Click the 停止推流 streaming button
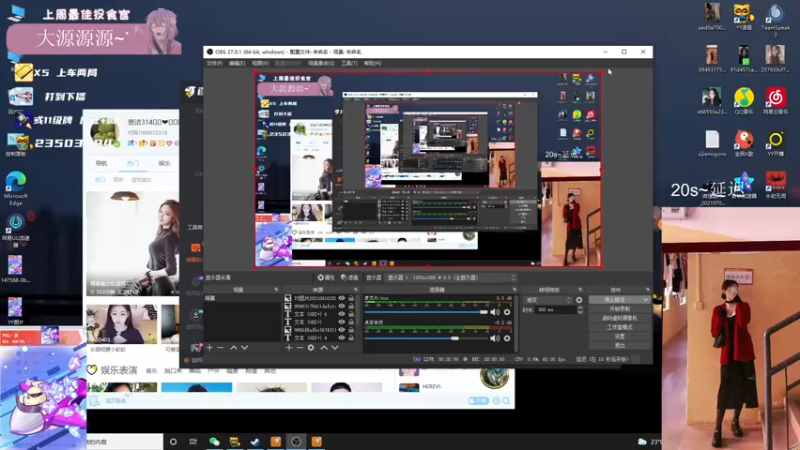 [x=615, y=300]
